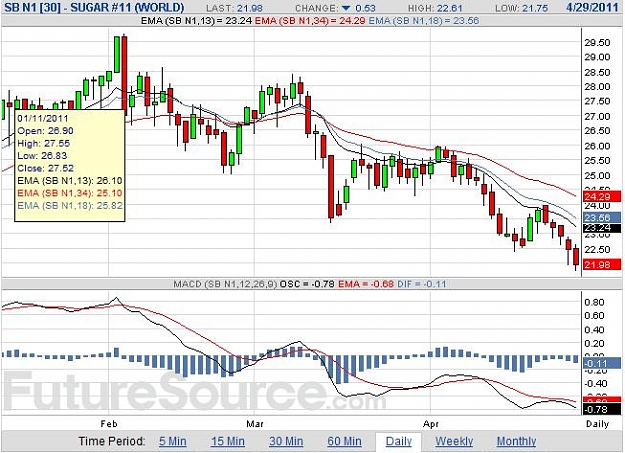Click the black -0.78 MACD axis label
The width and height of the screenshot is (625, 453).
coord(602,409)
